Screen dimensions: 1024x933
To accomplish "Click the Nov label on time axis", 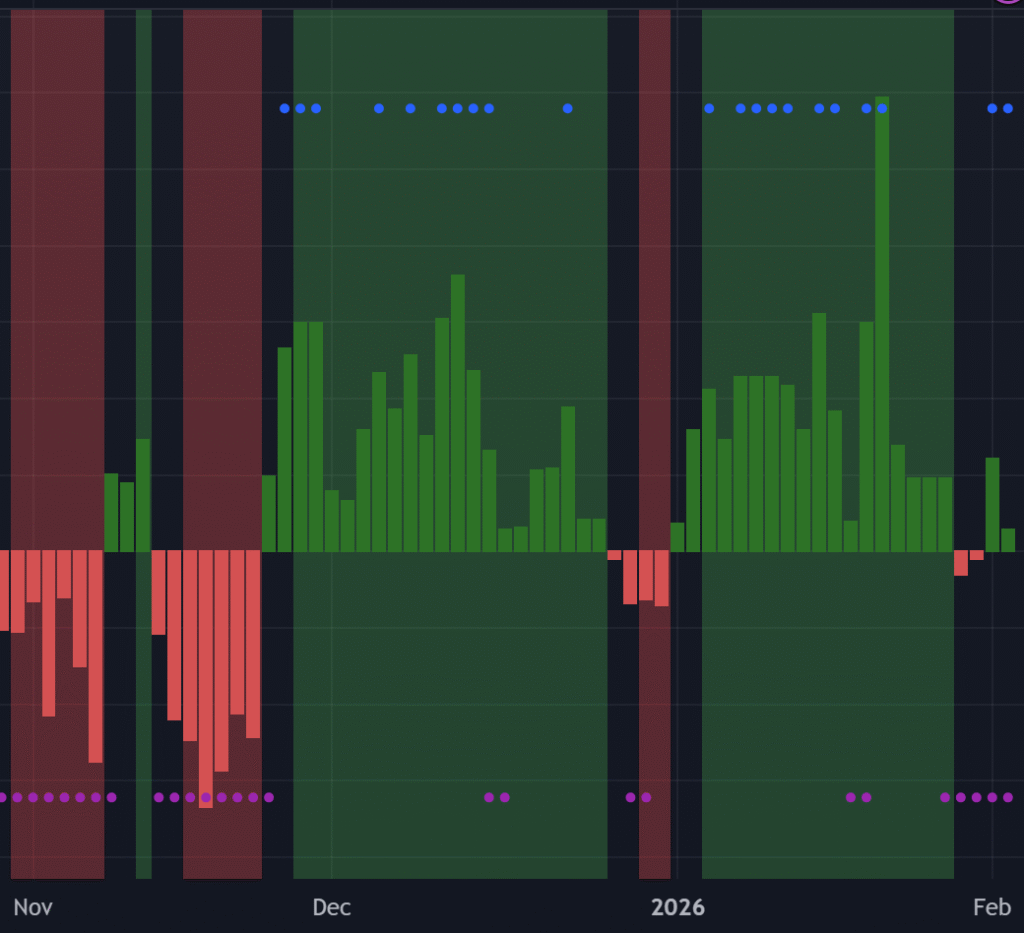I will pos(33,907).
